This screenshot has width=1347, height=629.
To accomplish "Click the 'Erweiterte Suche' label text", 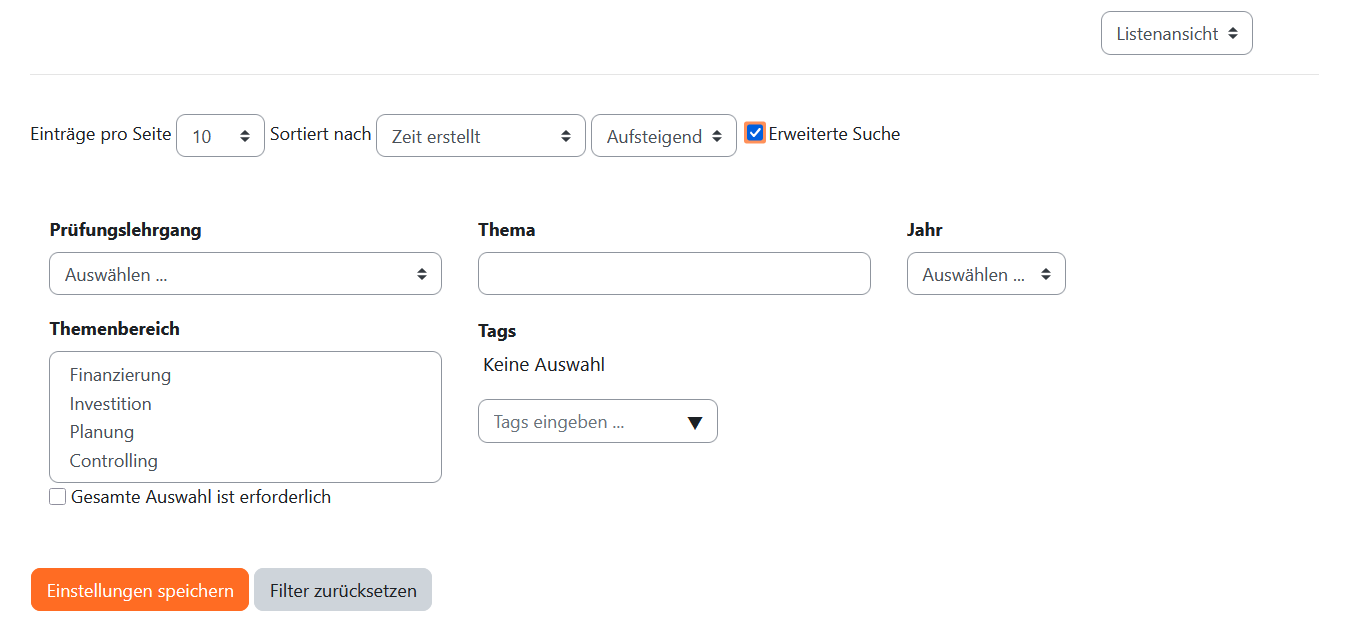I will point(834,134).
